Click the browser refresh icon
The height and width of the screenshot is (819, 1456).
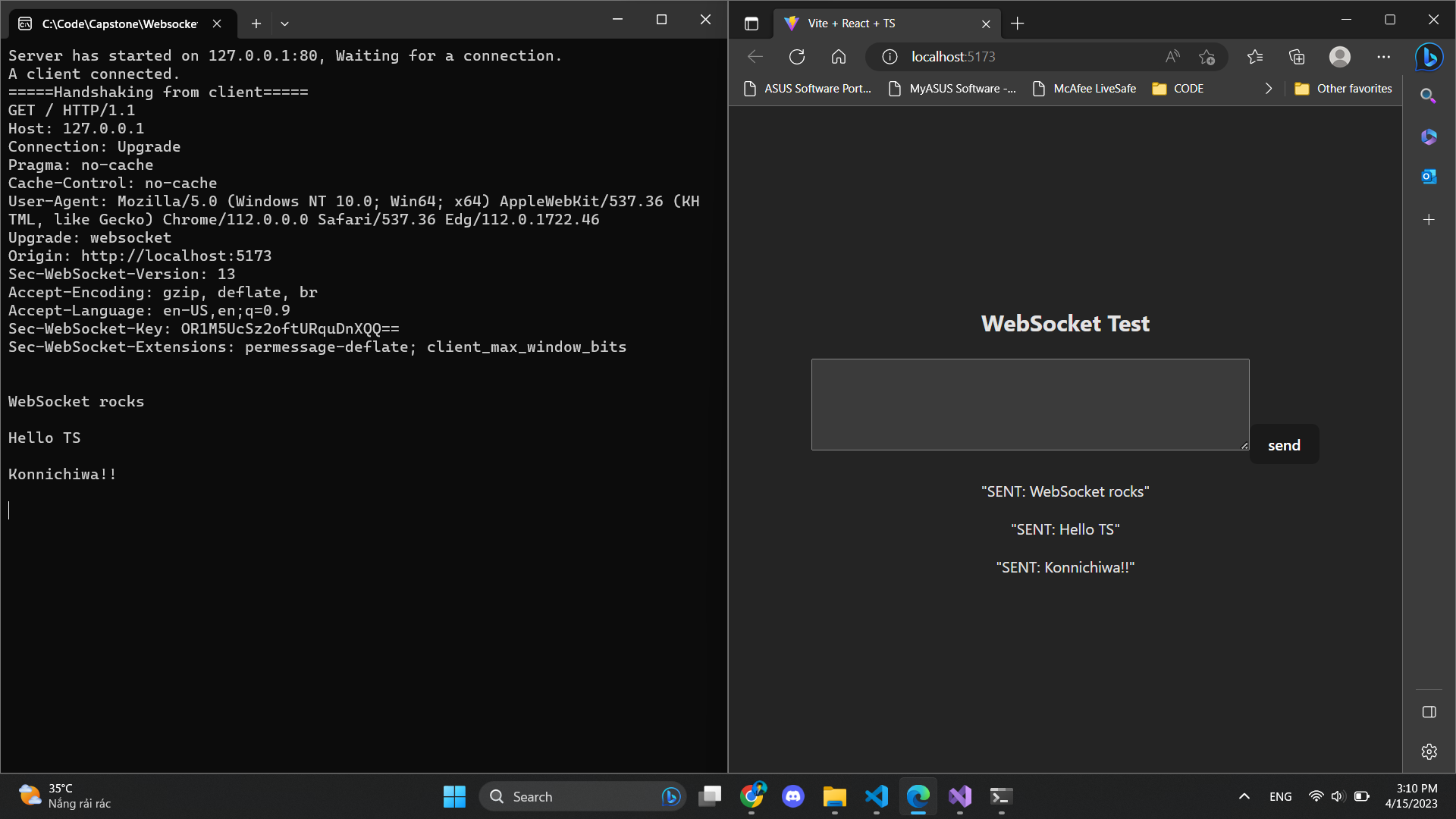pos(797,57)
